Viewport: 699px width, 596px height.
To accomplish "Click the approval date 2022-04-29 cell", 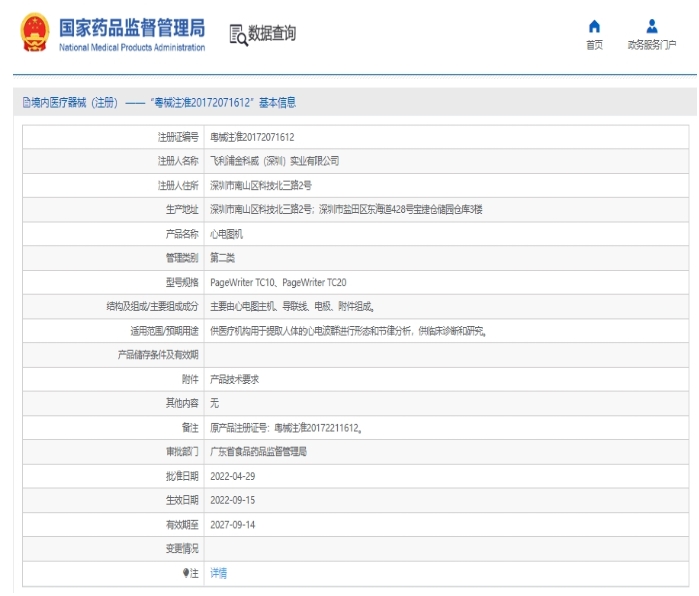I will point(233,475).
